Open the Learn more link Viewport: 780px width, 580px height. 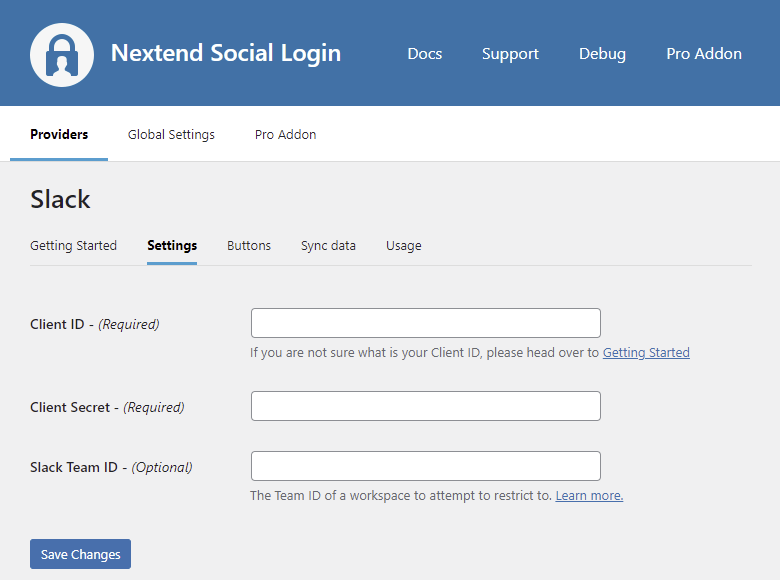589,495
